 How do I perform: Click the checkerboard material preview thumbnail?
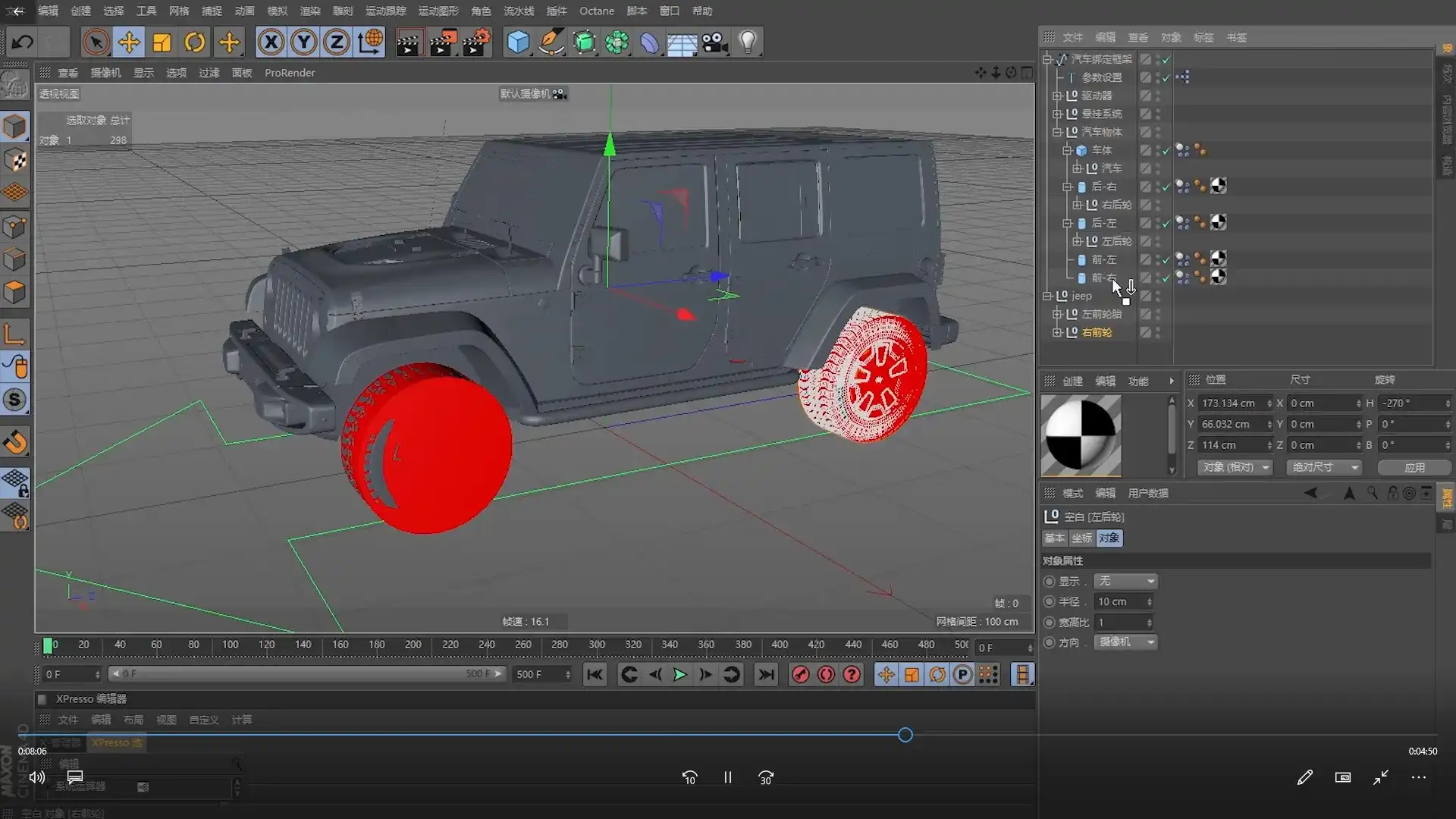1081,436
